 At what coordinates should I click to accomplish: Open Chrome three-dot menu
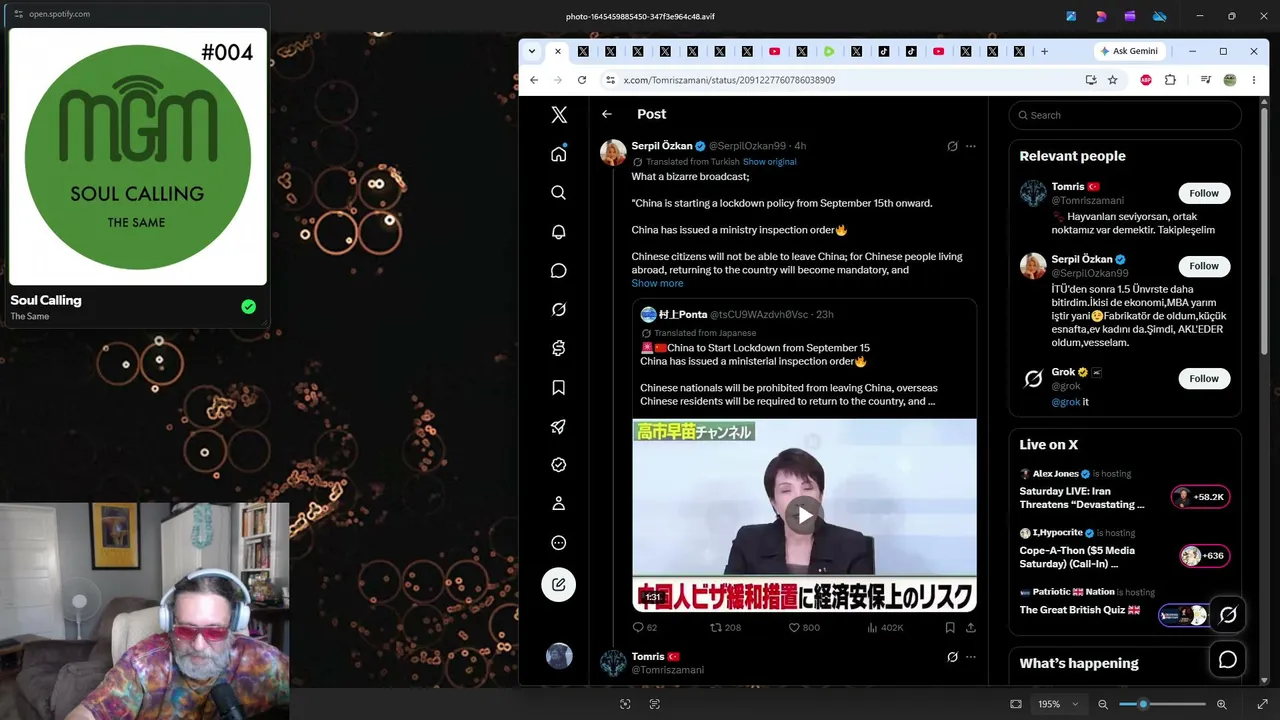[1253, 80]
